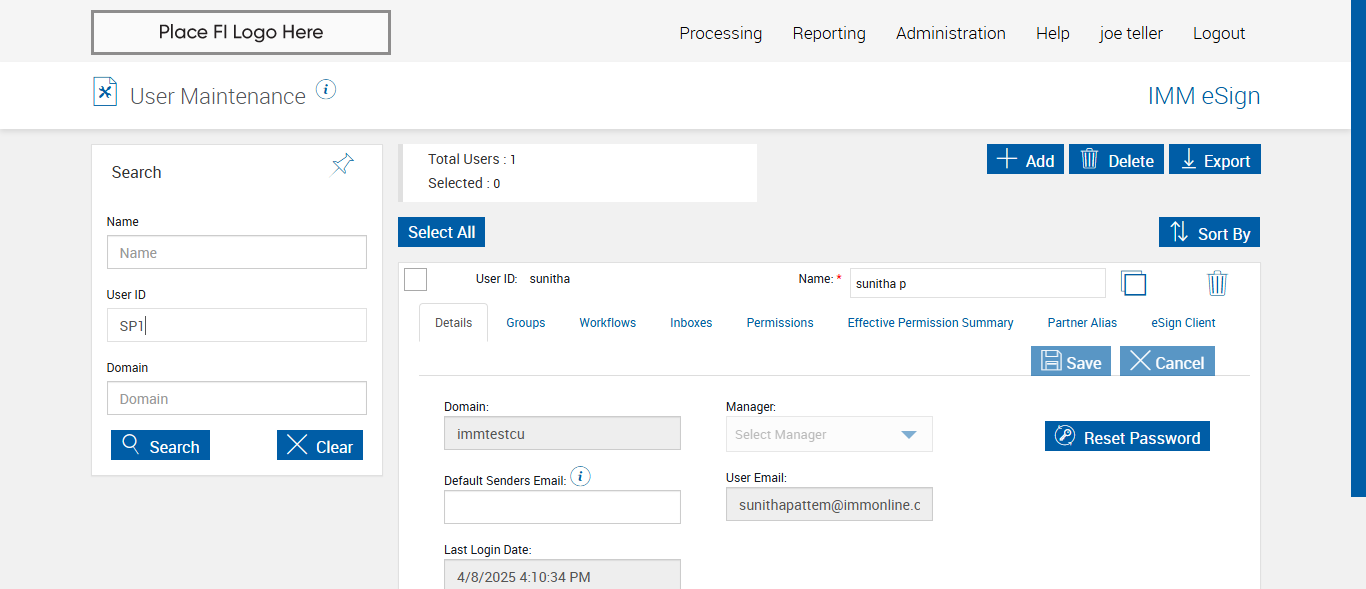Click the pin icon in Search panel

click(342, 165)
